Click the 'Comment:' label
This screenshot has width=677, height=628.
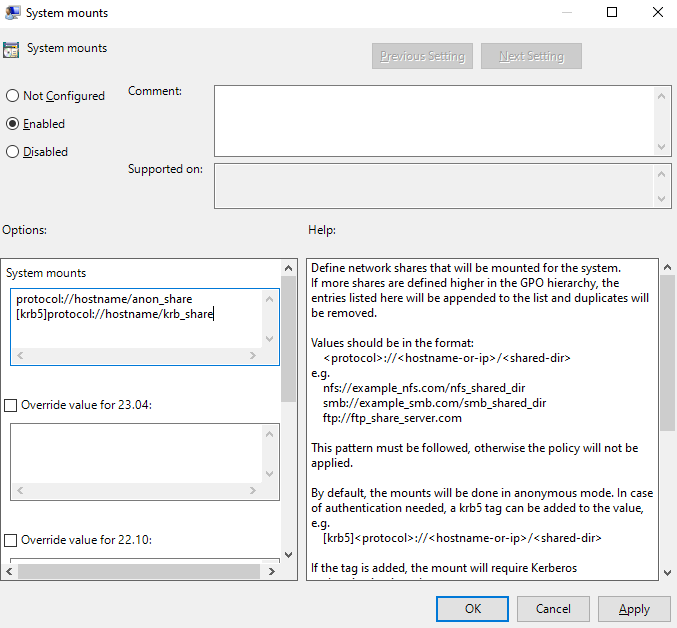click(155, 91)
